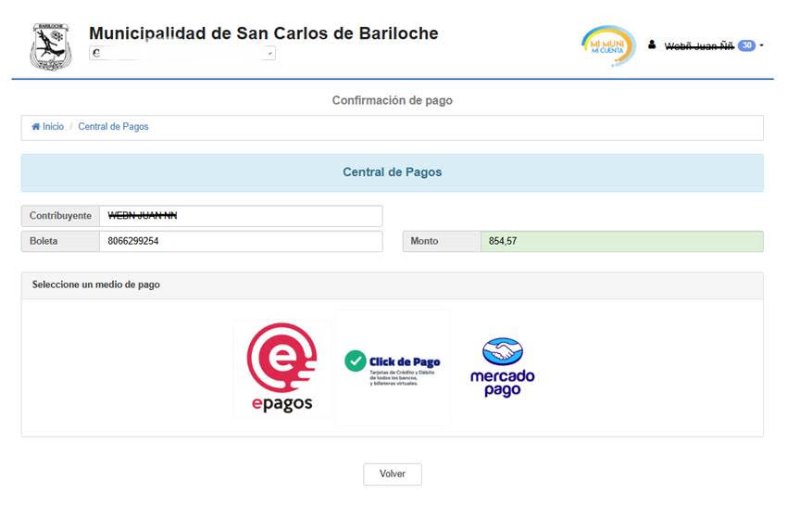Click the Boleta label
800x506 pixels.
pos(60,241)
